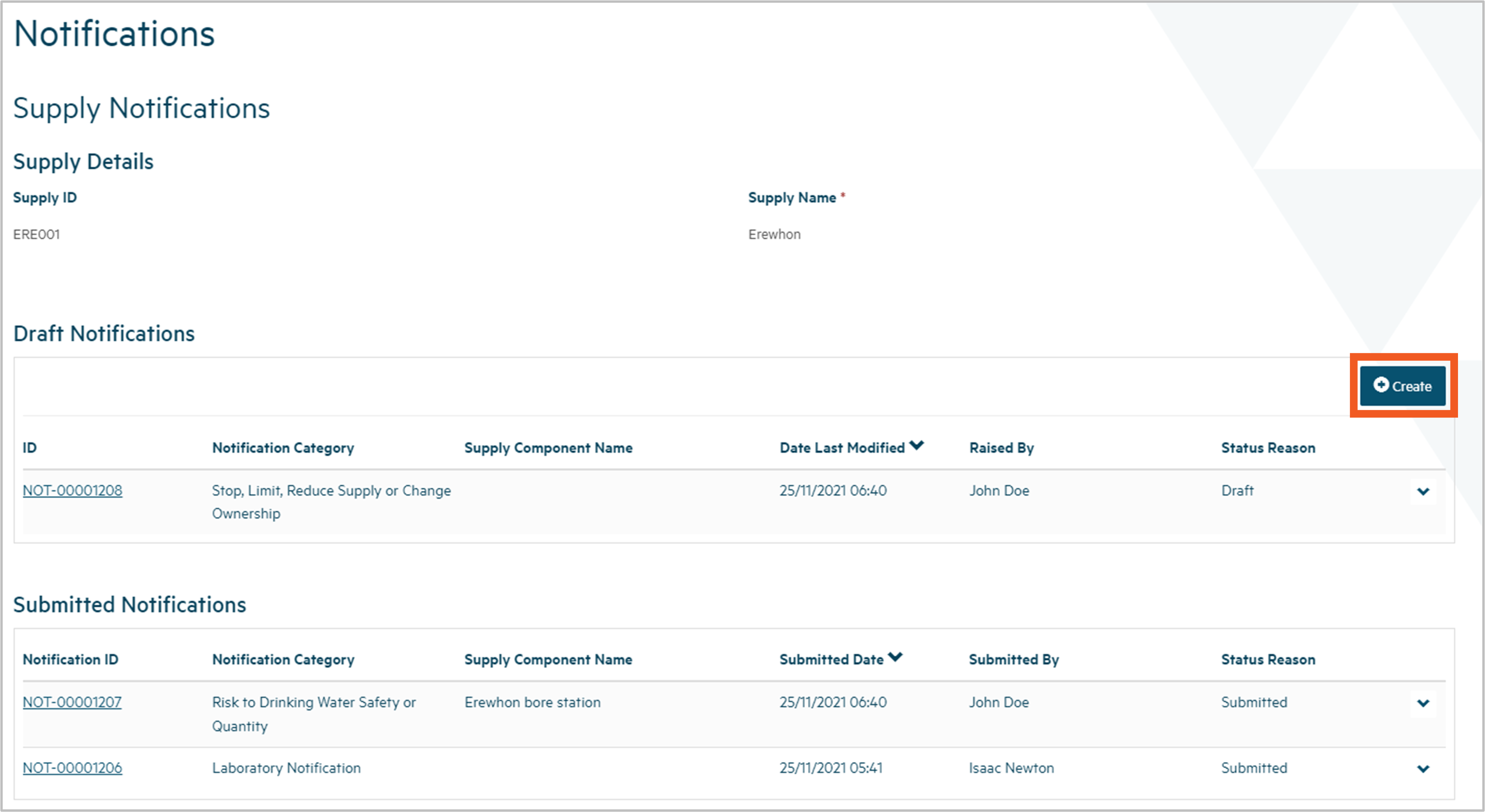The height and width of the screenshot is (812, 1485).
Task: Sort drafts by Supply Component Name header
Action: (x=548, y=448)
